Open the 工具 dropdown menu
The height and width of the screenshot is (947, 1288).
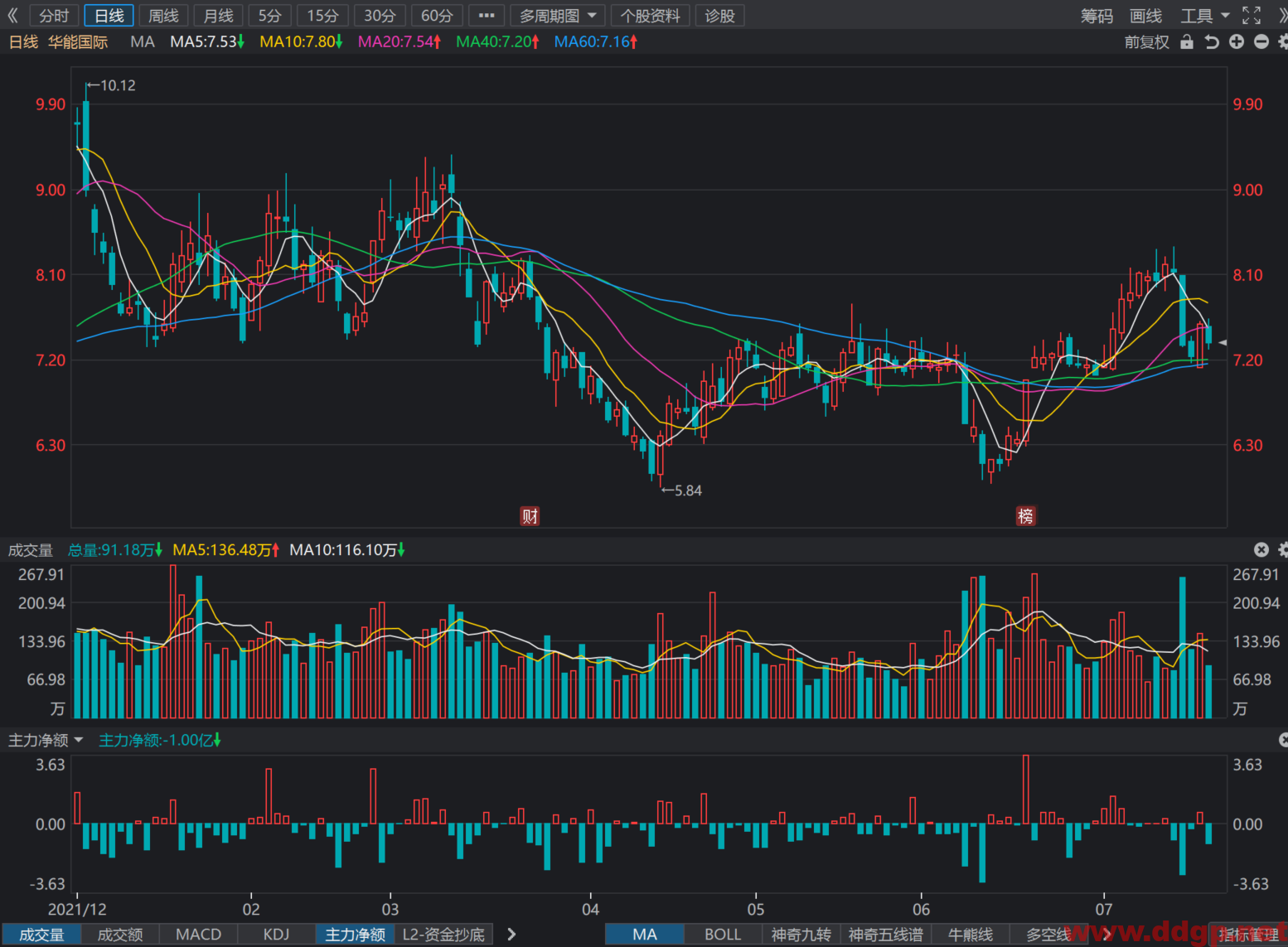pyautogui.click(x=1204, y=16)
